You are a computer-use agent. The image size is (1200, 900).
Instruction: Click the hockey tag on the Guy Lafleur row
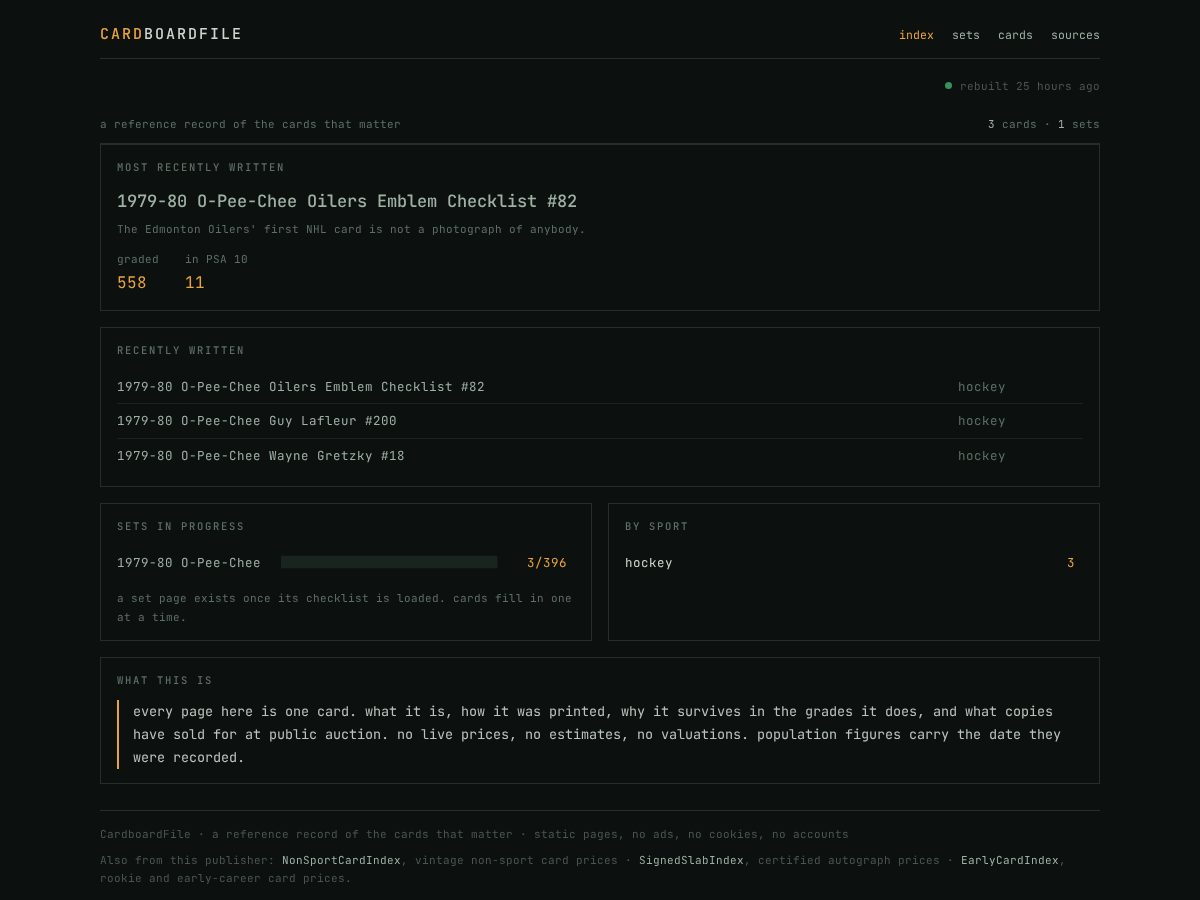pos(982,421)
